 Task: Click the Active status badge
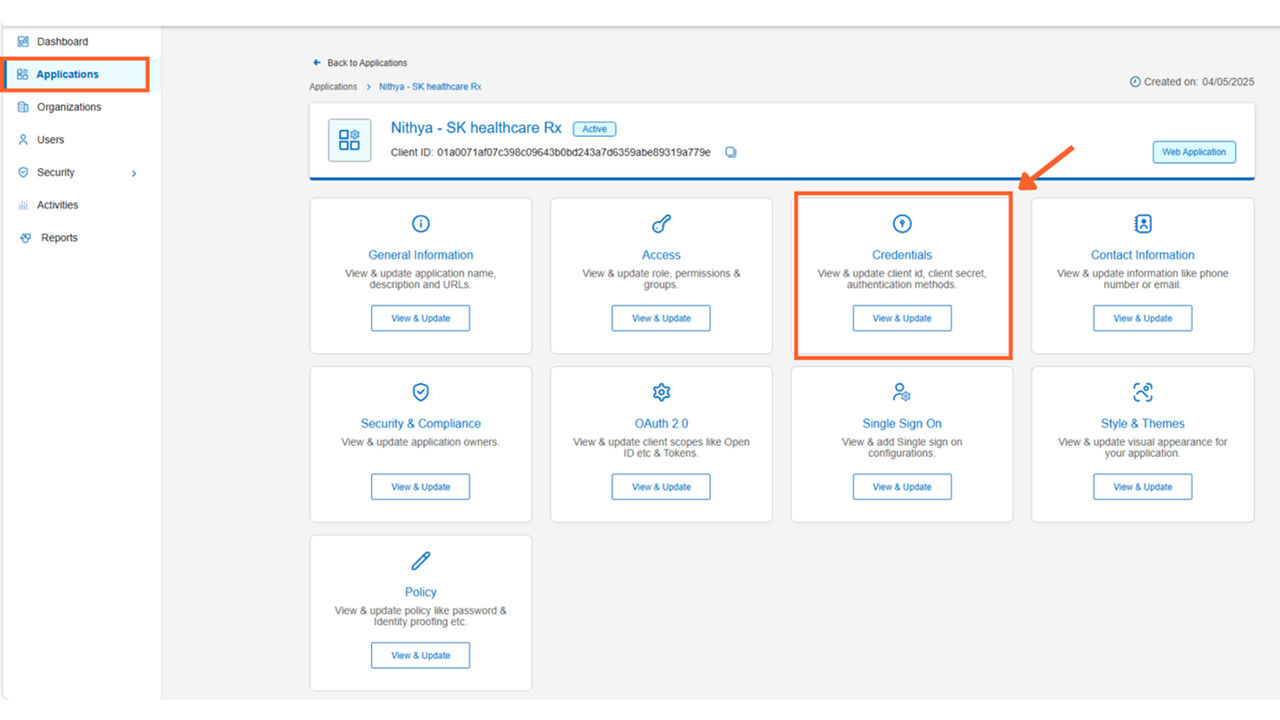pos(595,129)
